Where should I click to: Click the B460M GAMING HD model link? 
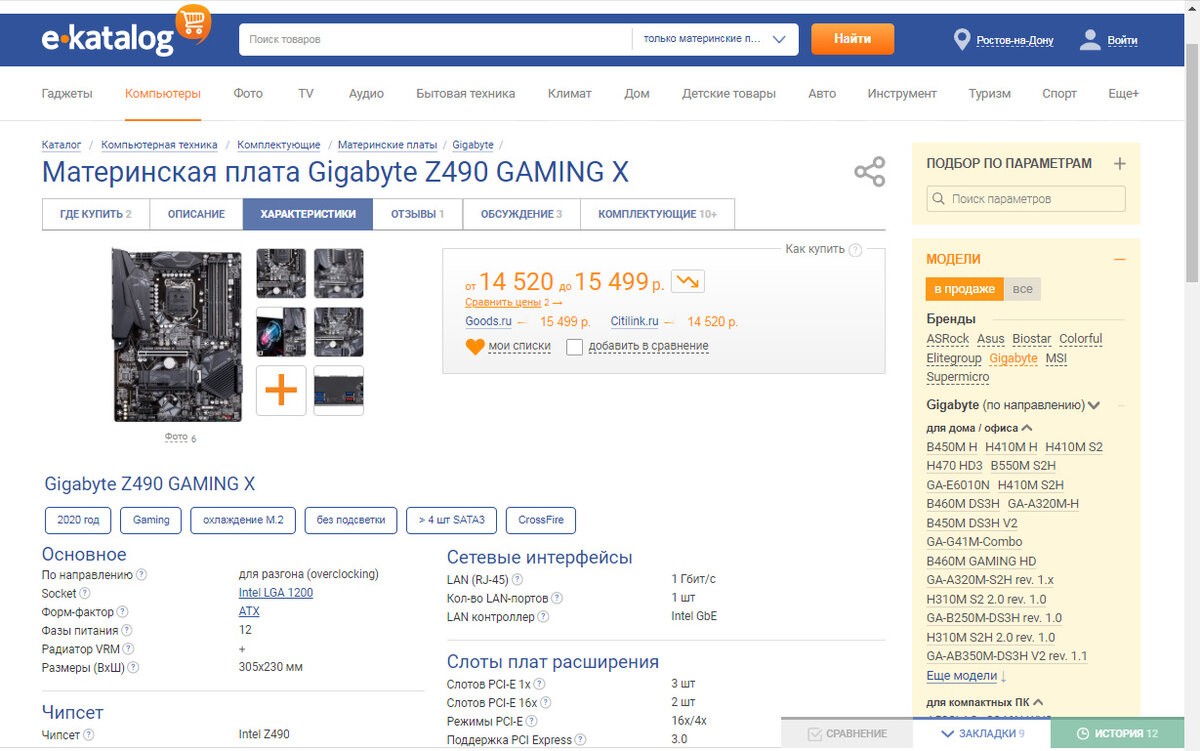[x=981, y=561]
